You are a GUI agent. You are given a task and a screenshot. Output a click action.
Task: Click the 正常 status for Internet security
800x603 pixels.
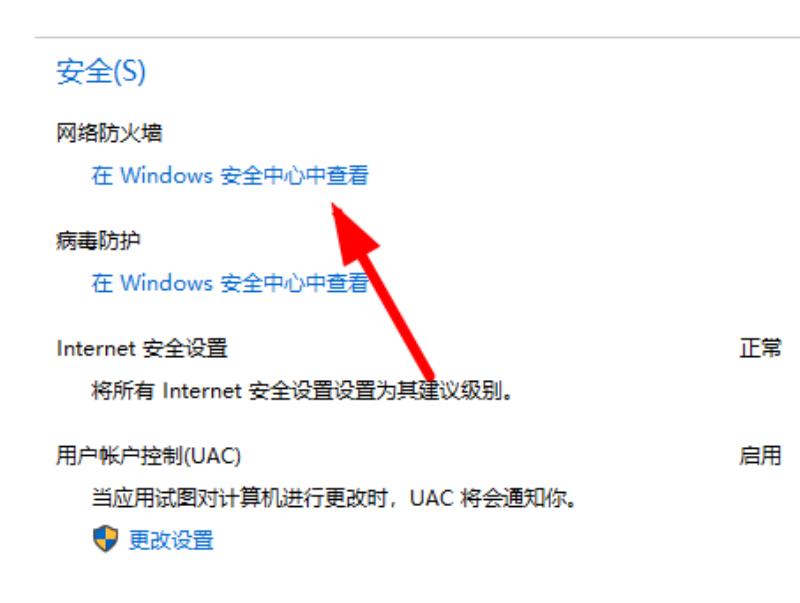click(x=760, y=348)
